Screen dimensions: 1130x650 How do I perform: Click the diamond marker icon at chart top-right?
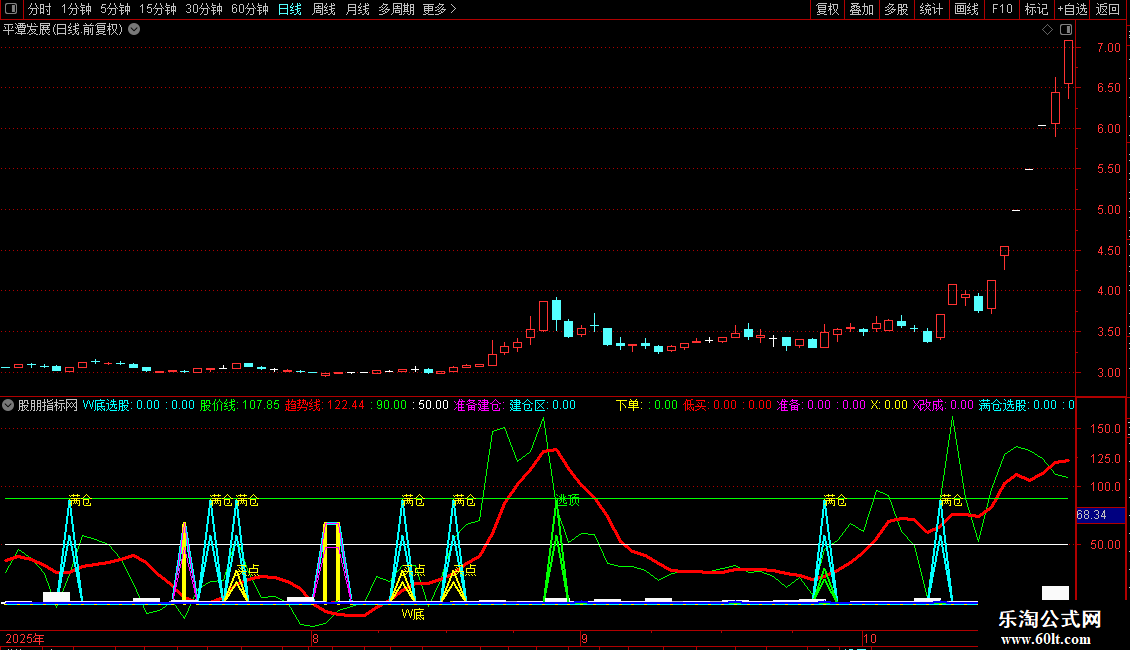[1047, 30]
